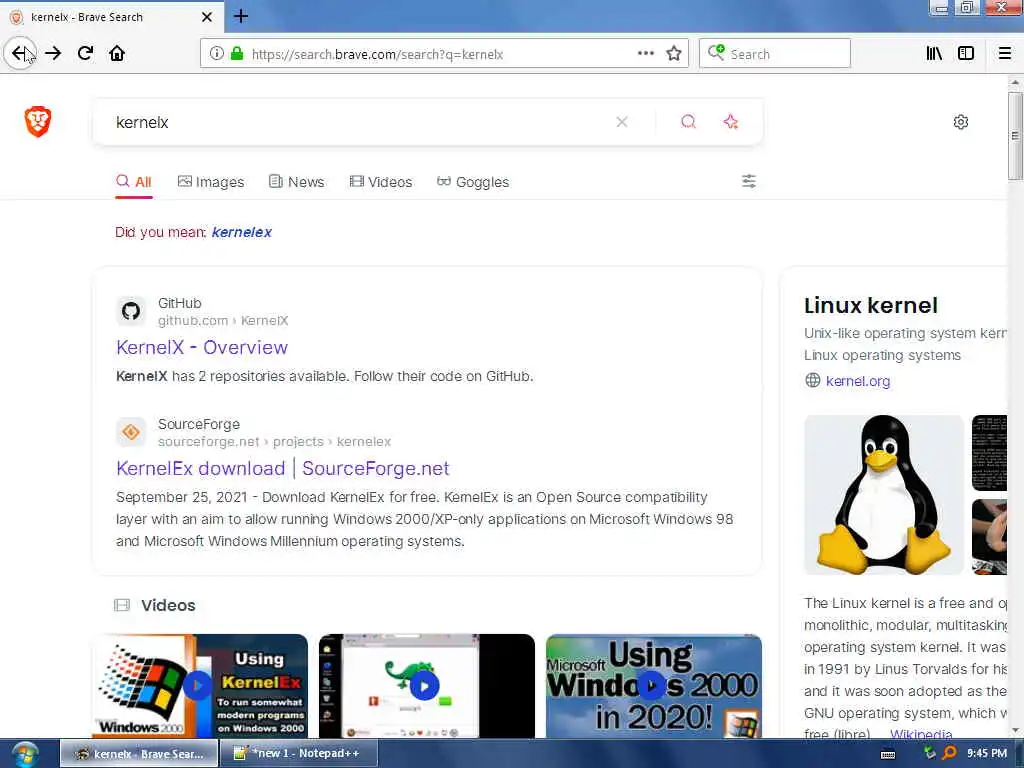Show site information icon in address bar
The height and width of the screenshot is (768, 1024).
[x=217, y=54]
